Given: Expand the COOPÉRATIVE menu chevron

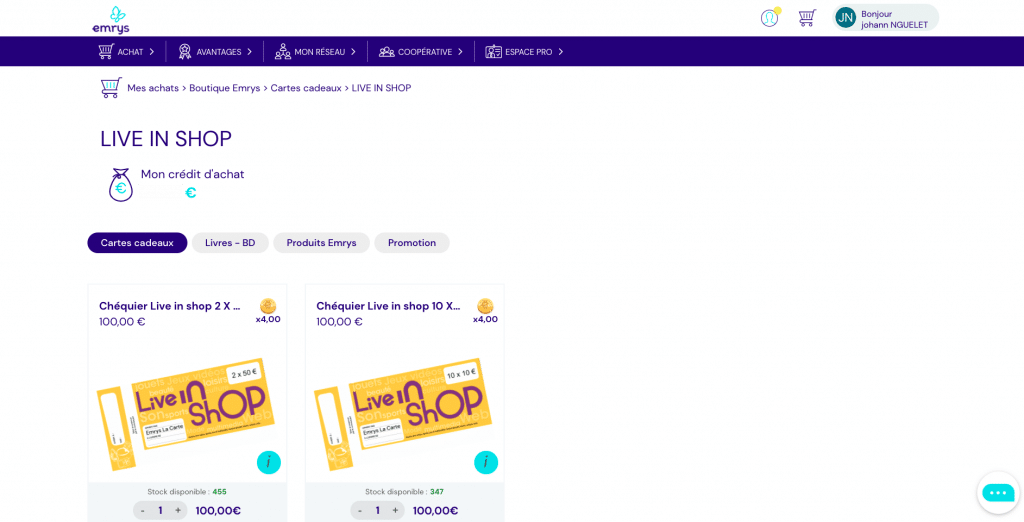Looking at the screenshot, I should click(x=460, y=52).
